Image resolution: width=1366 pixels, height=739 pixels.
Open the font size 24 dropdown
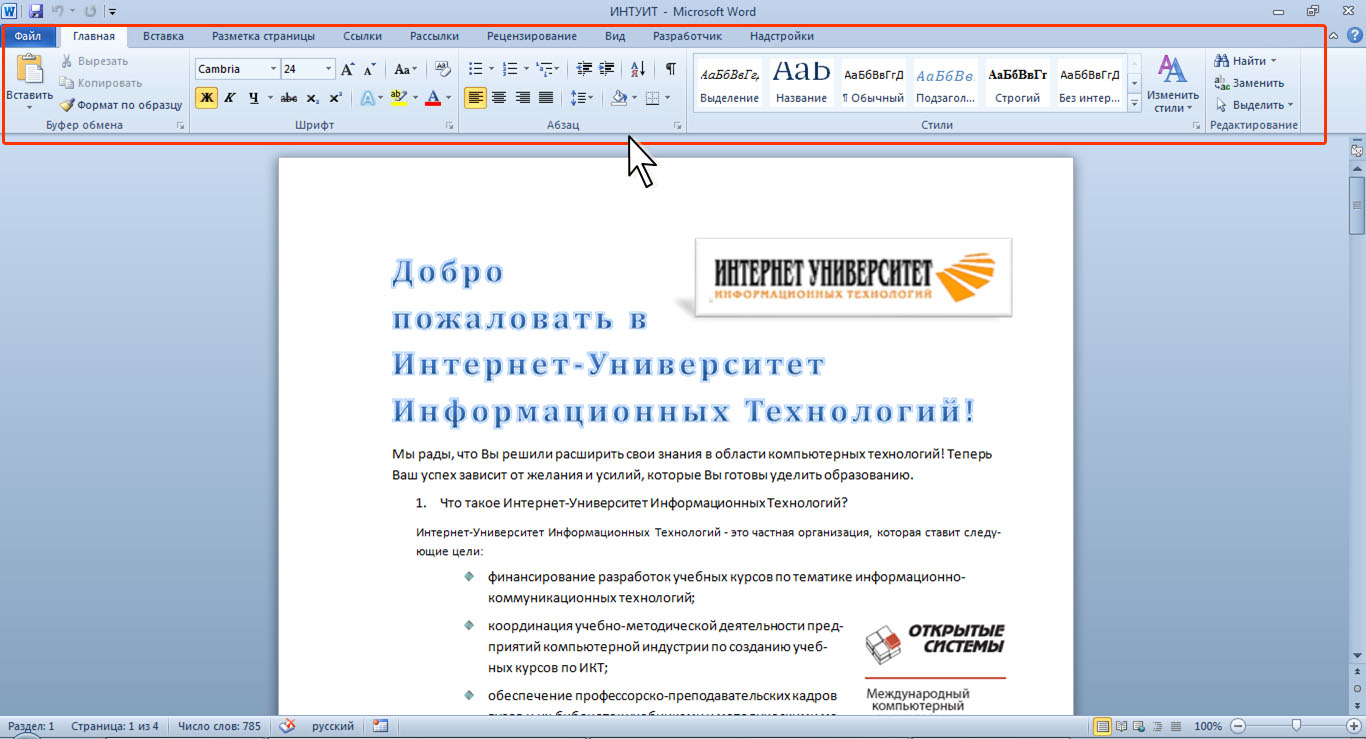pos(329,69)
